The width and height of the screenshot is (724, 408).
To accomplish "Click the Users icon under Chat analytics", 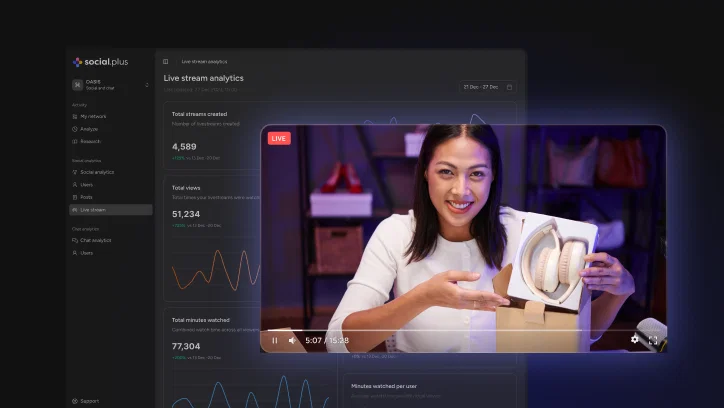I will pyautogui.click(x=75, y=253).
